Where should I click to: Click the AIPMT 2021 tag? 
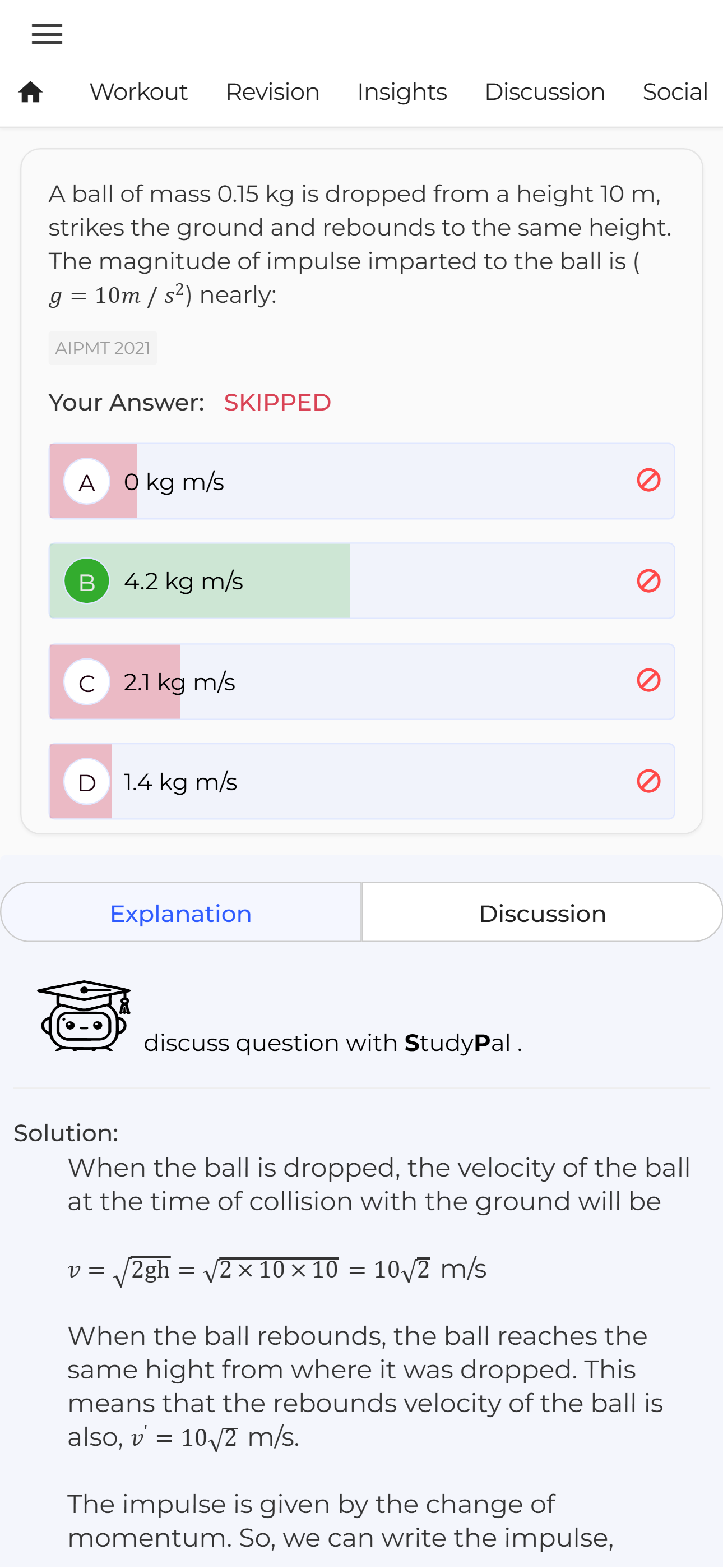click(x=103, y=348)
